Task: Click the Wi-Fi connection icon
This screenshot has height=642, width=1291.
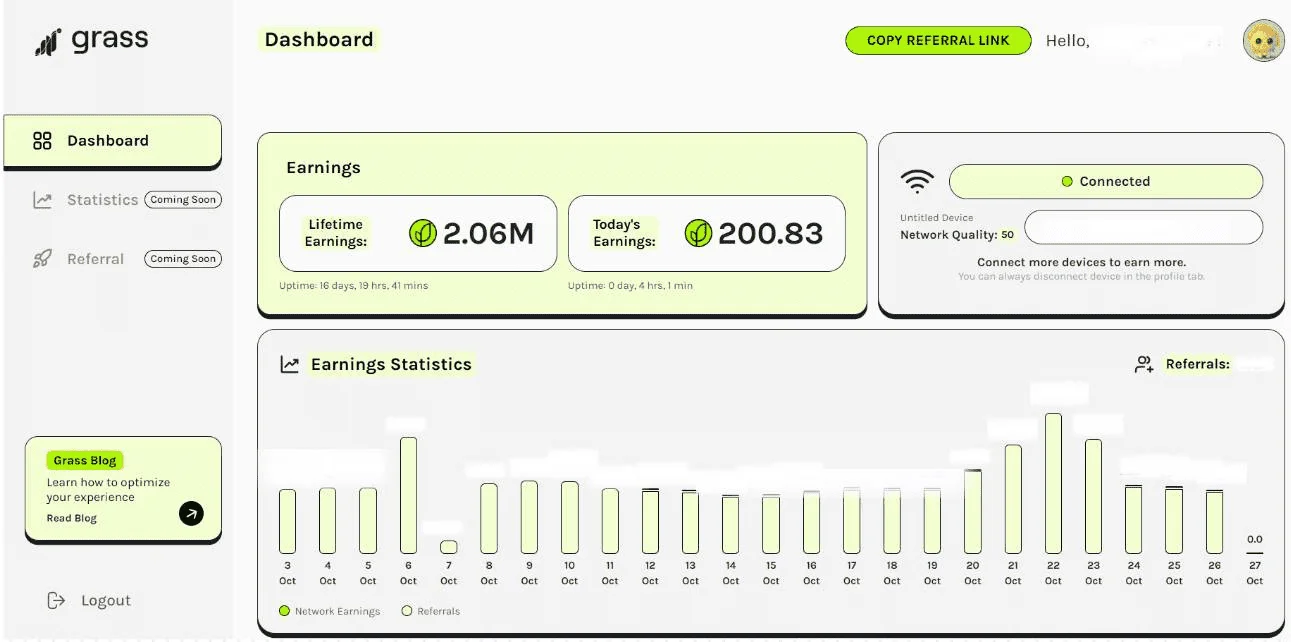Action: (917, 181)
